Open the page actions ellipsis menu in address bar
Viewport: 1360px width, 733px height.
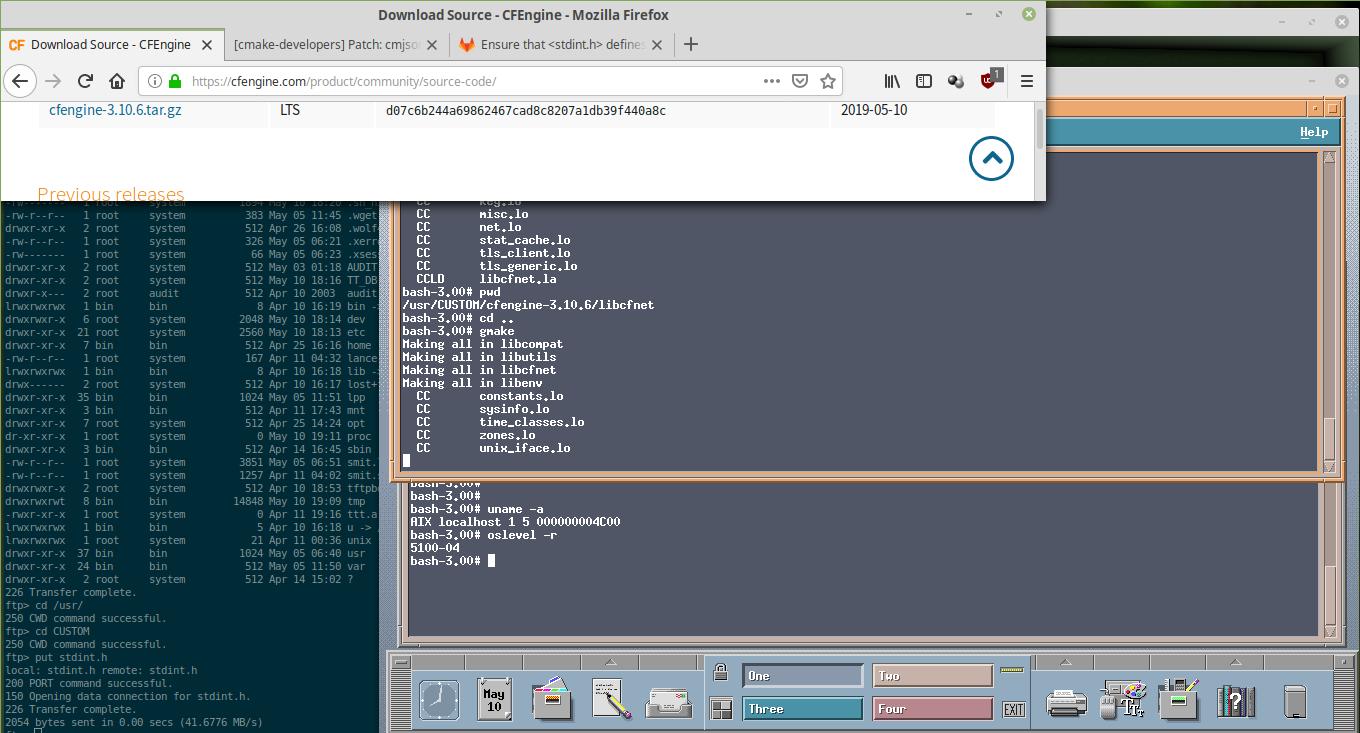(x=774, y=81)
